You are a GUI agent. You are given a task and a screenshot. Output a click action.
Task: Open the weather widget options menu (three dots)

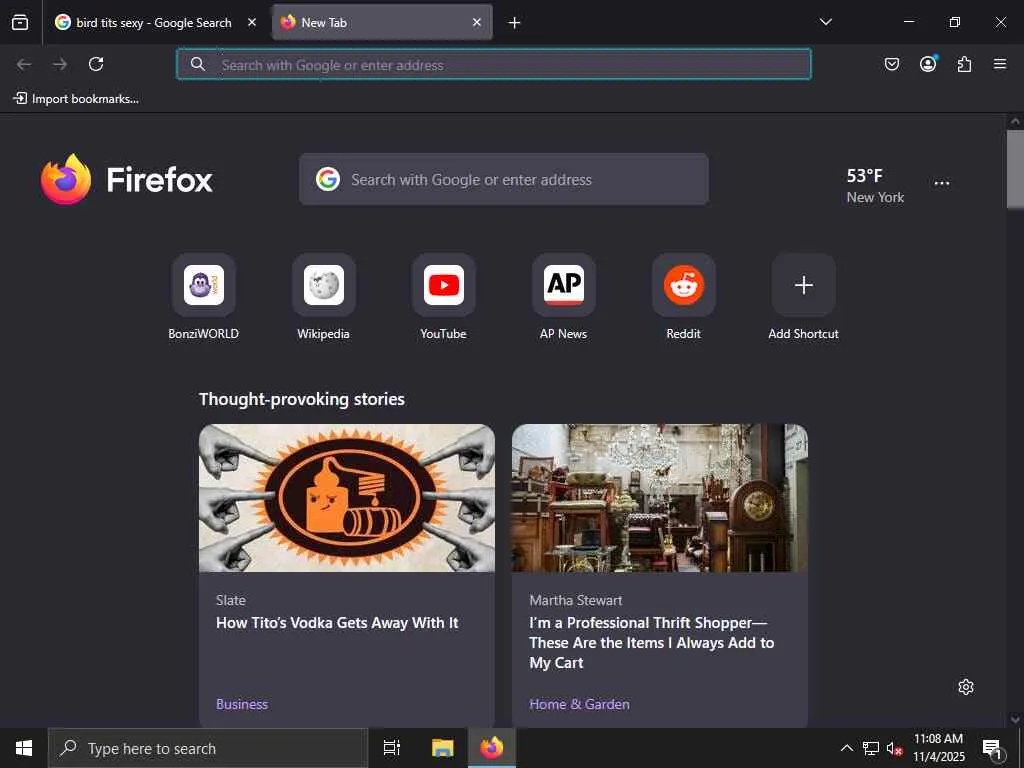pyautogui.click(x=942, y=184)
